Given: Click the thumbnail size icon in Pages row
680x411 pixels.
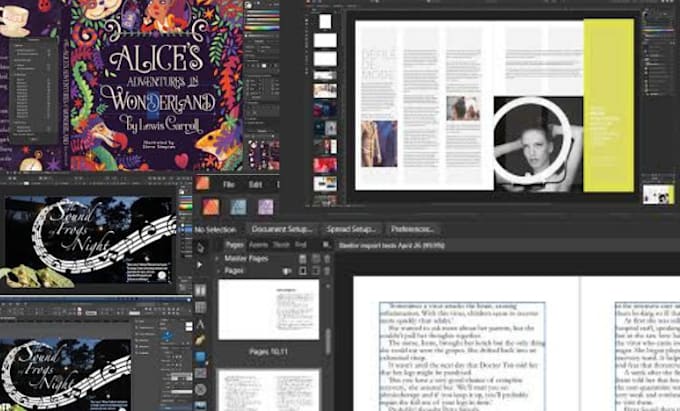Looking at the screenshot, I should point(287,271).
